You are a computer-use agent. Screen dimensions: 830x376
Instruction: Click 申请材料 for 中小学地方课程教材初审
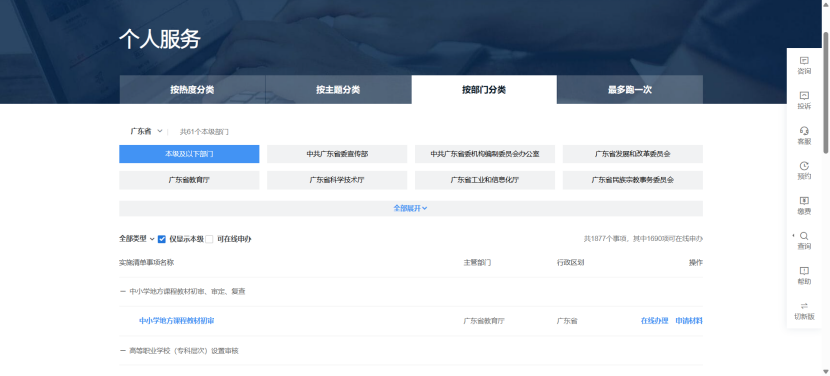pyautogui.click(x=689, y=321)
